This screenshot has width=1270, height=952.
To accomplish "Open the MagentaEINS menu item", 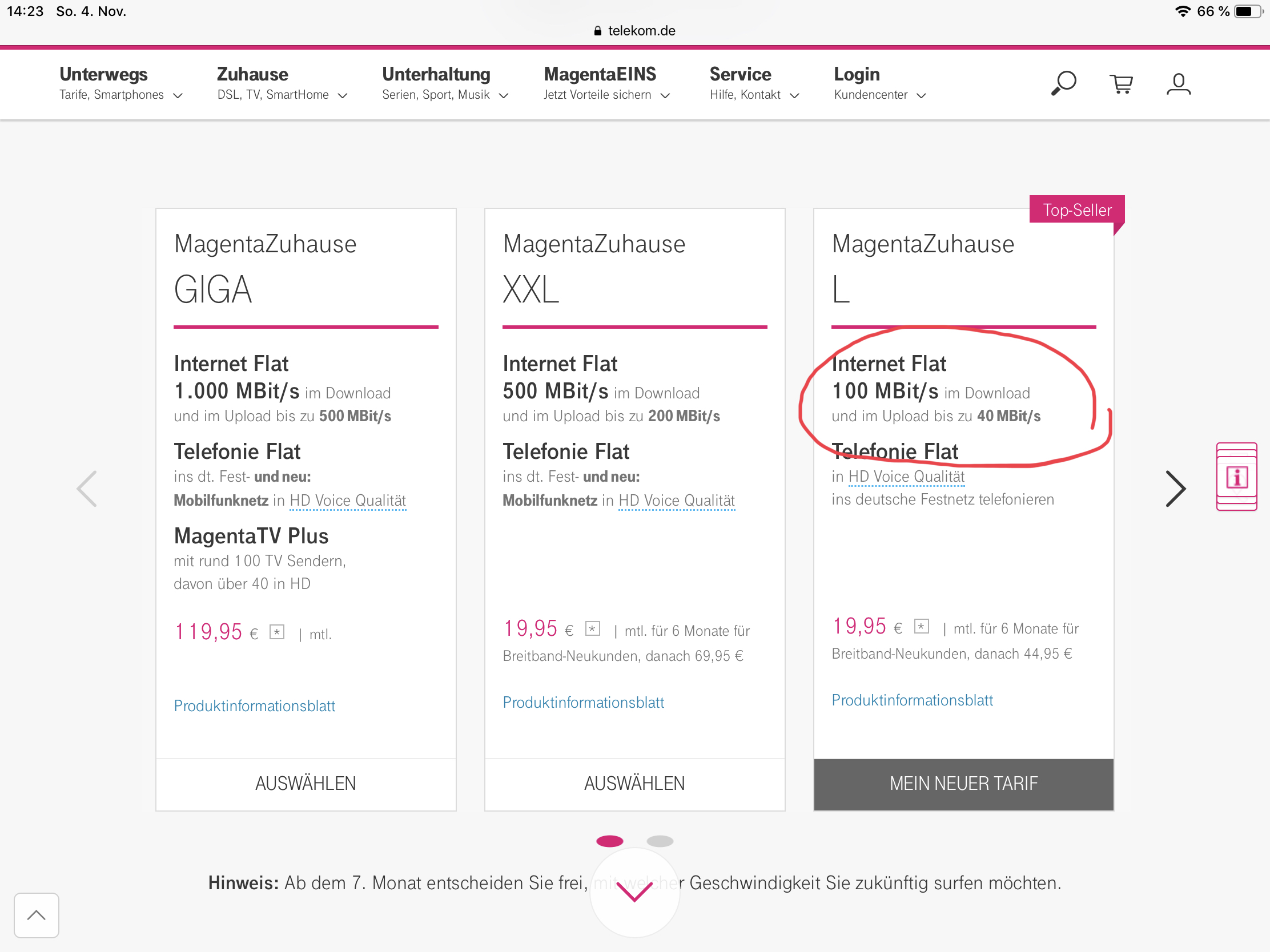I will (x=606, y=83).
